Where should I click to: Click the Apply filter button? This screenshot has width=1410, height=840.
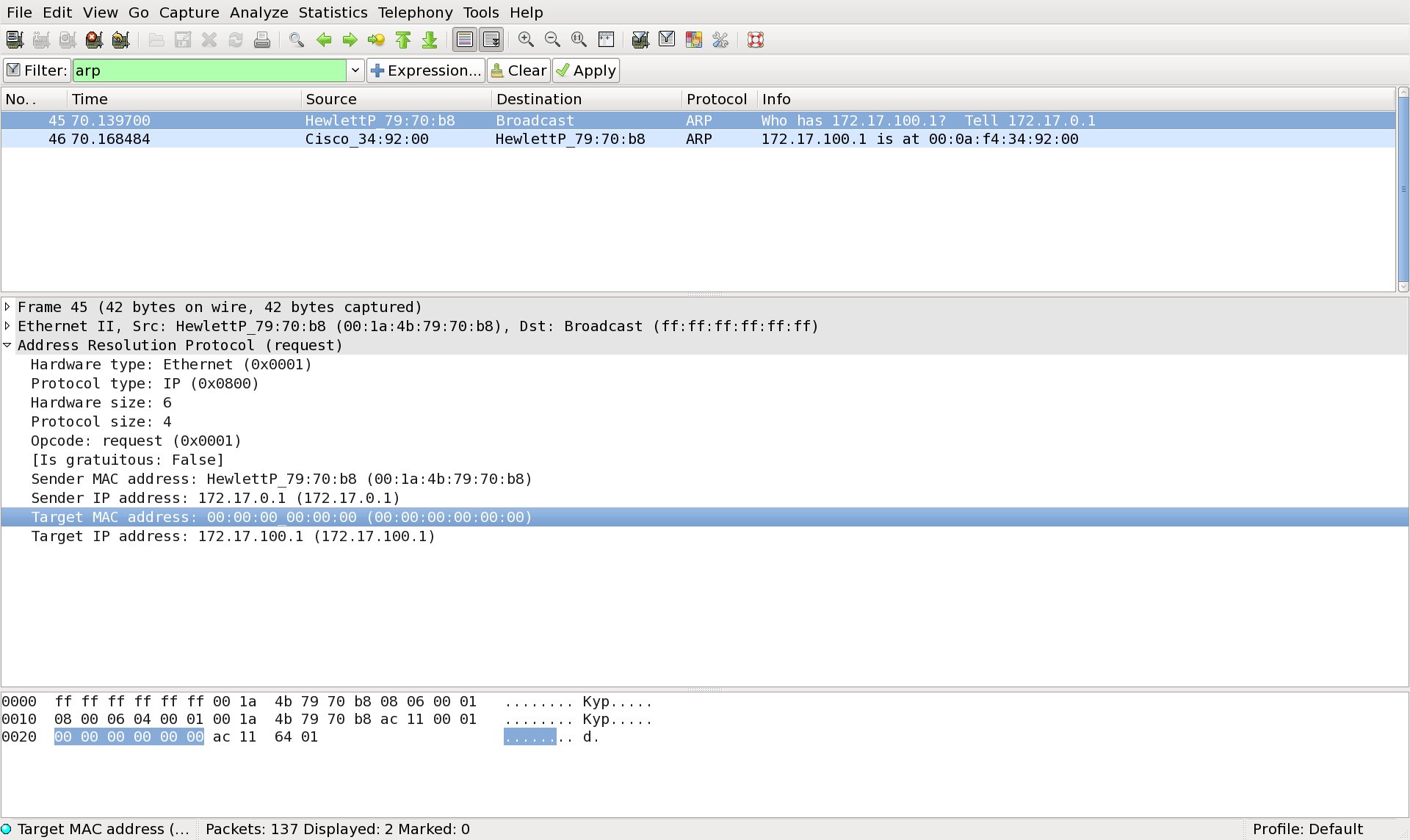tap(586, 70)
